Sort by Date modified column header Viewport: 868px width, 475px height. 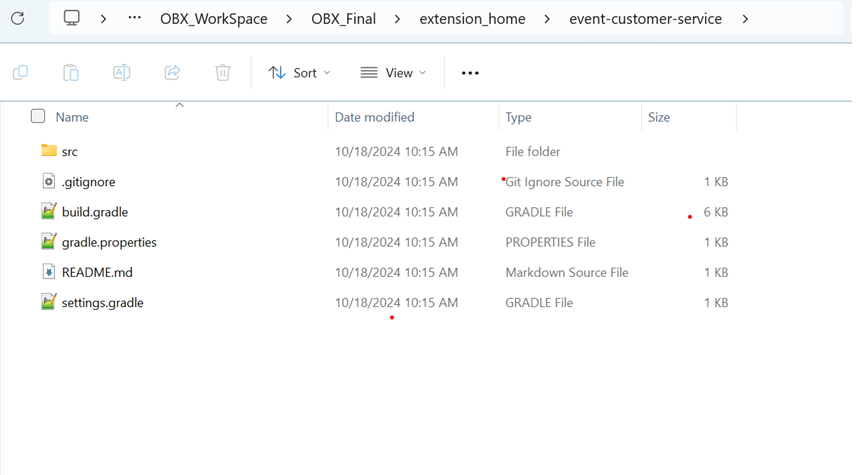[375, 117]
